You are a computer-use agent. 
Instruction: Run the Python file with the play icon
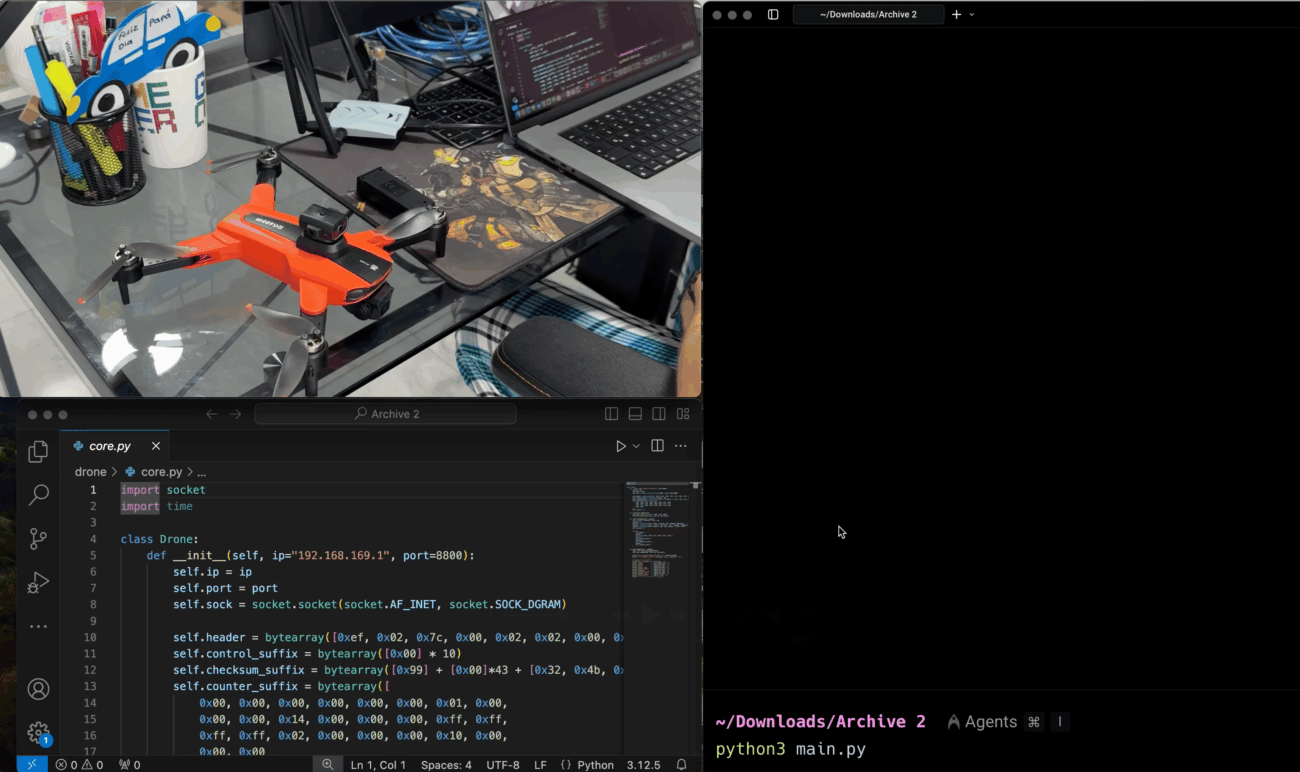pyautogui.click(x=621, y=446)
